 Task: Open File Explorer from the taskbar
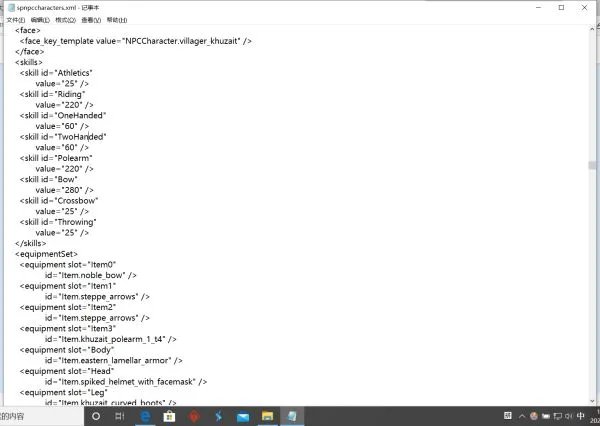(267, 415)
